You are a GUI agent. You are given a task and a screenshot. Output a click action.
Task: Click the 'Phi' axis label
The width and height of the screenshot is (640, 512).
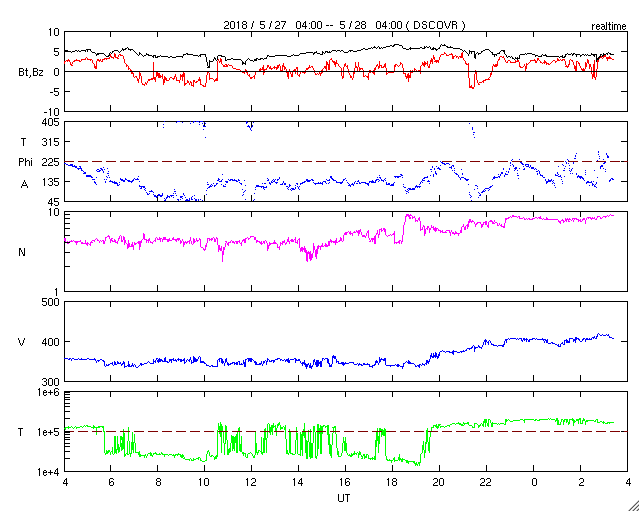point(25,162)
